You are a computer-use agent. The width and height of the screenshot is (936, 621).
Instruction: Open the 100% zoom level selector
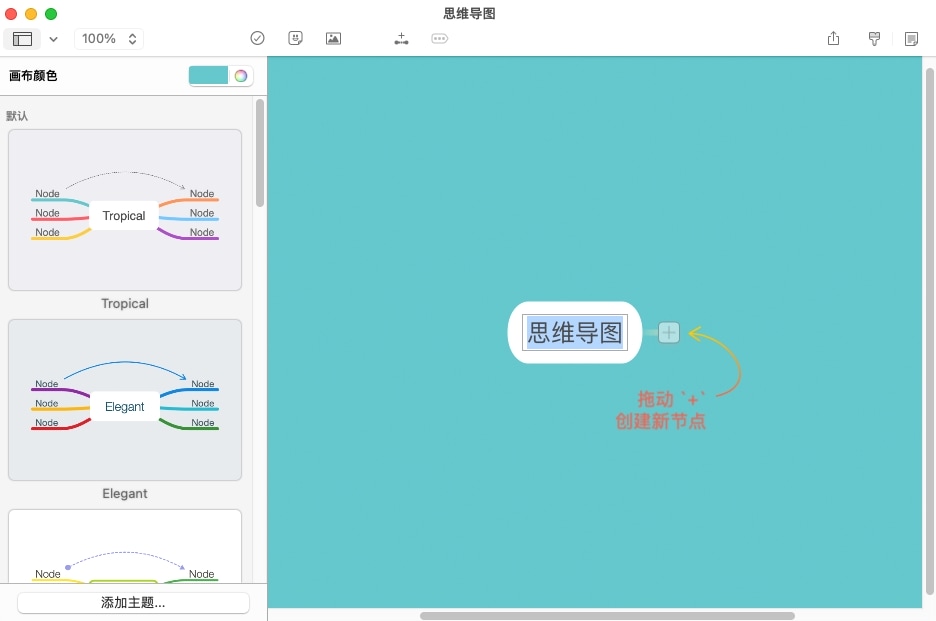coord(109,39)
